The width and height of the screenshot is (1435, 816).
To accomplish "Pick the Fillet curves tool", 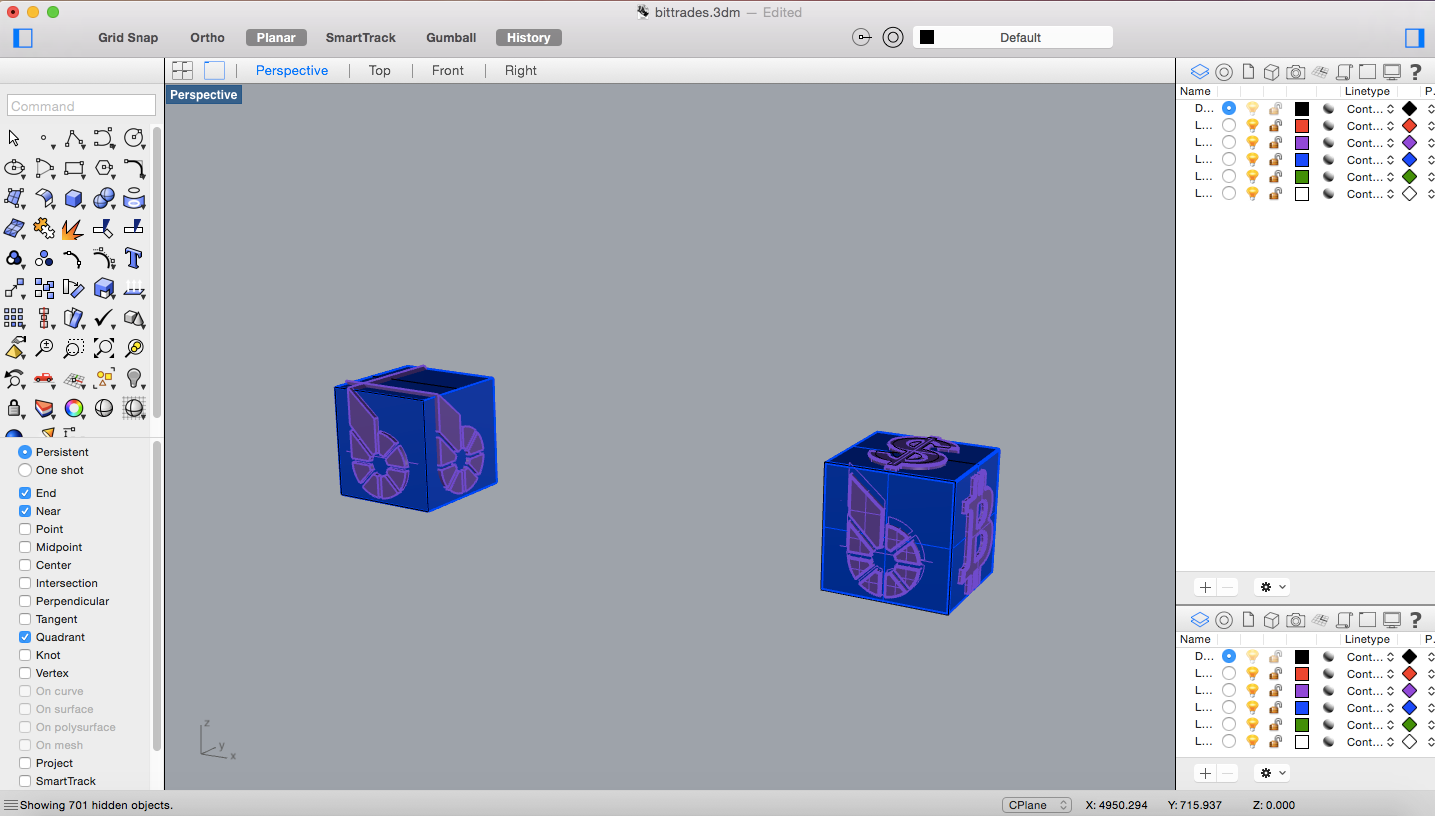I will pyautogui.click(x=134, y=168).
